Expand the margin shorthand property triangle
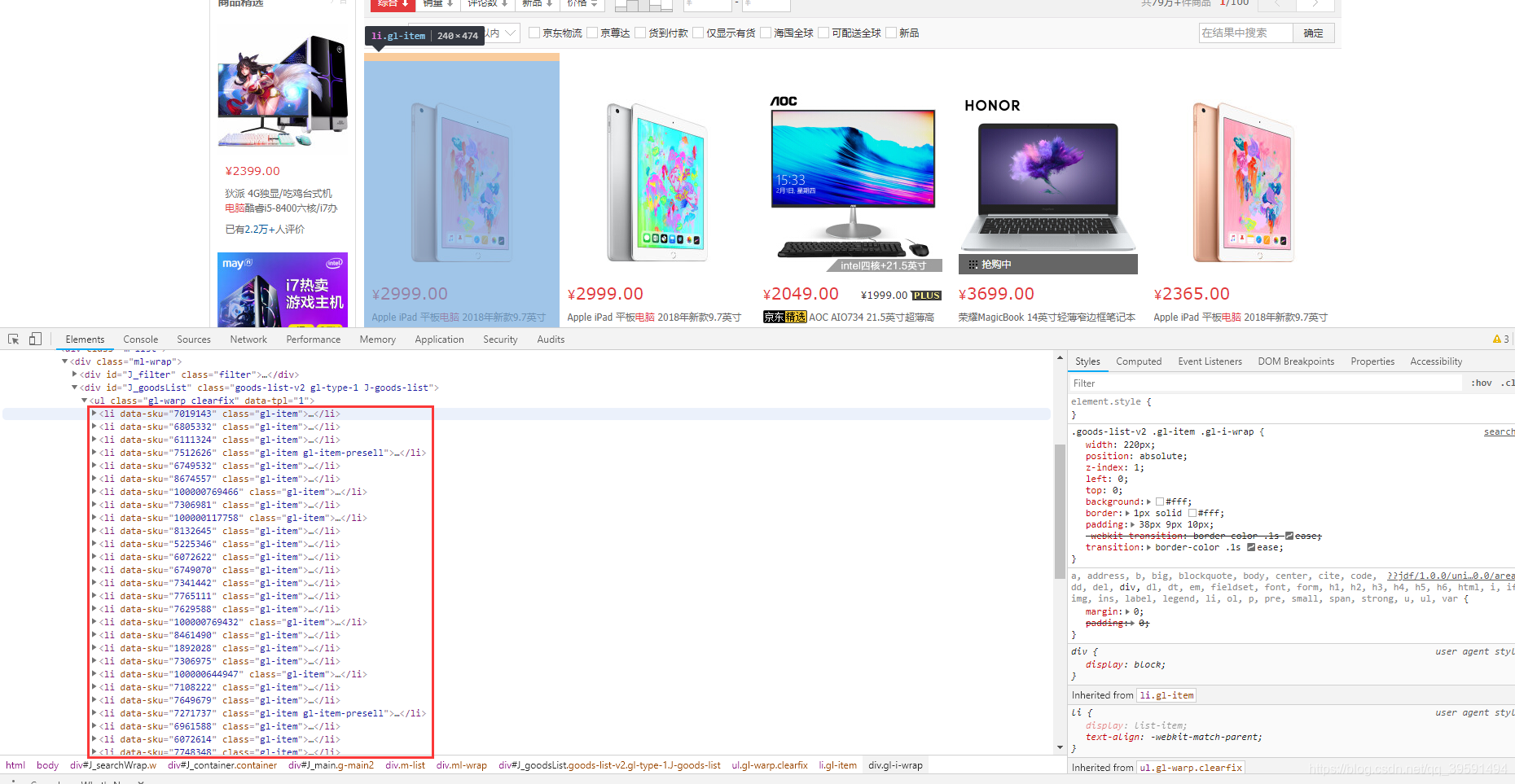Screen dimensions: 1515x784 (1128, 611)
